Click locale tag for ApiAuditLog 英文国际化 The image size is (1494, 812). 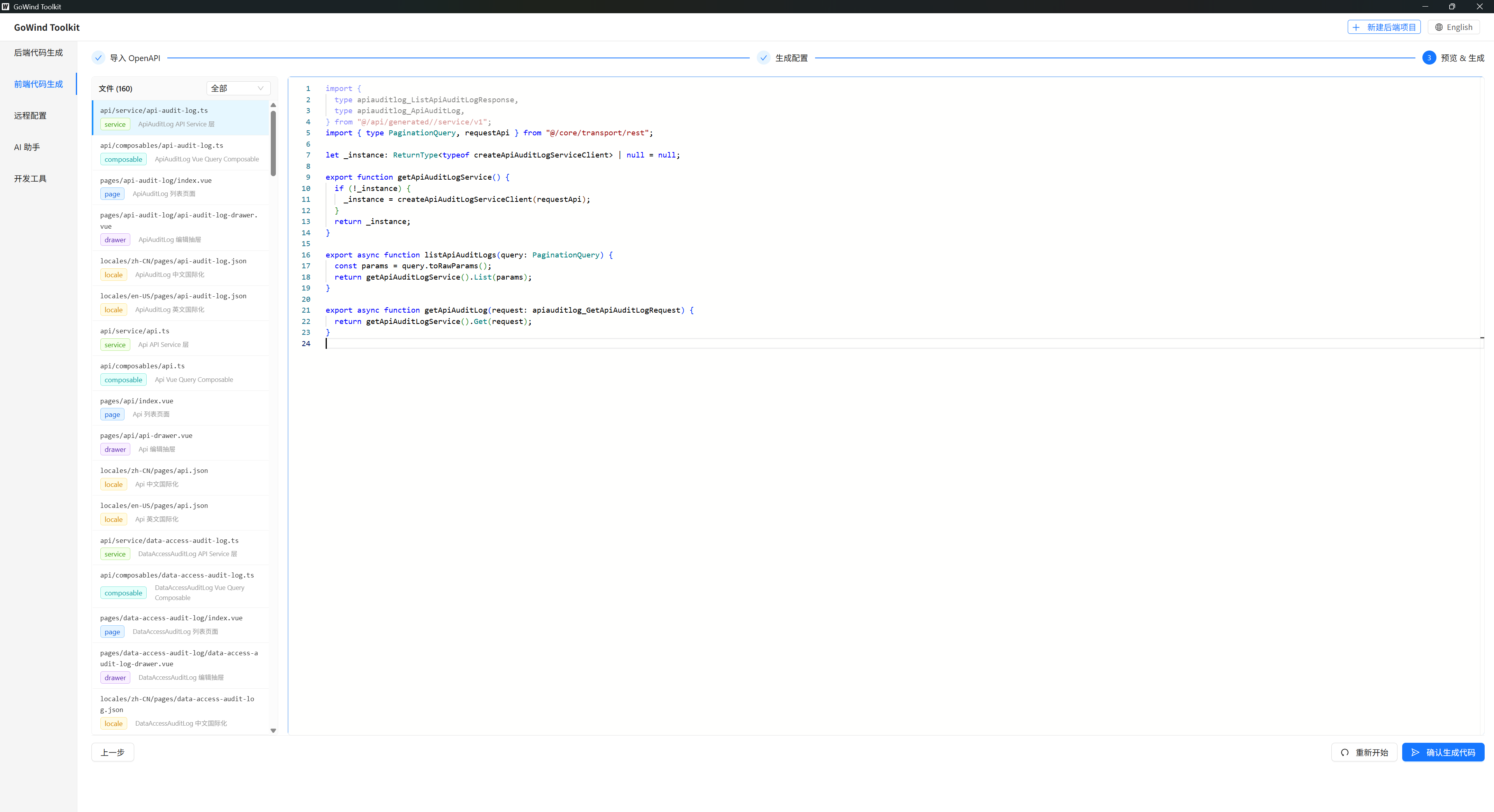(x=113, y=310)
